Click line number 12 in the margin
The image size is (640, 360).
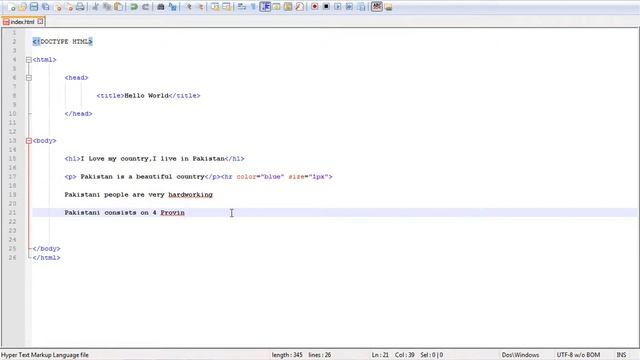tap(12, 131)
